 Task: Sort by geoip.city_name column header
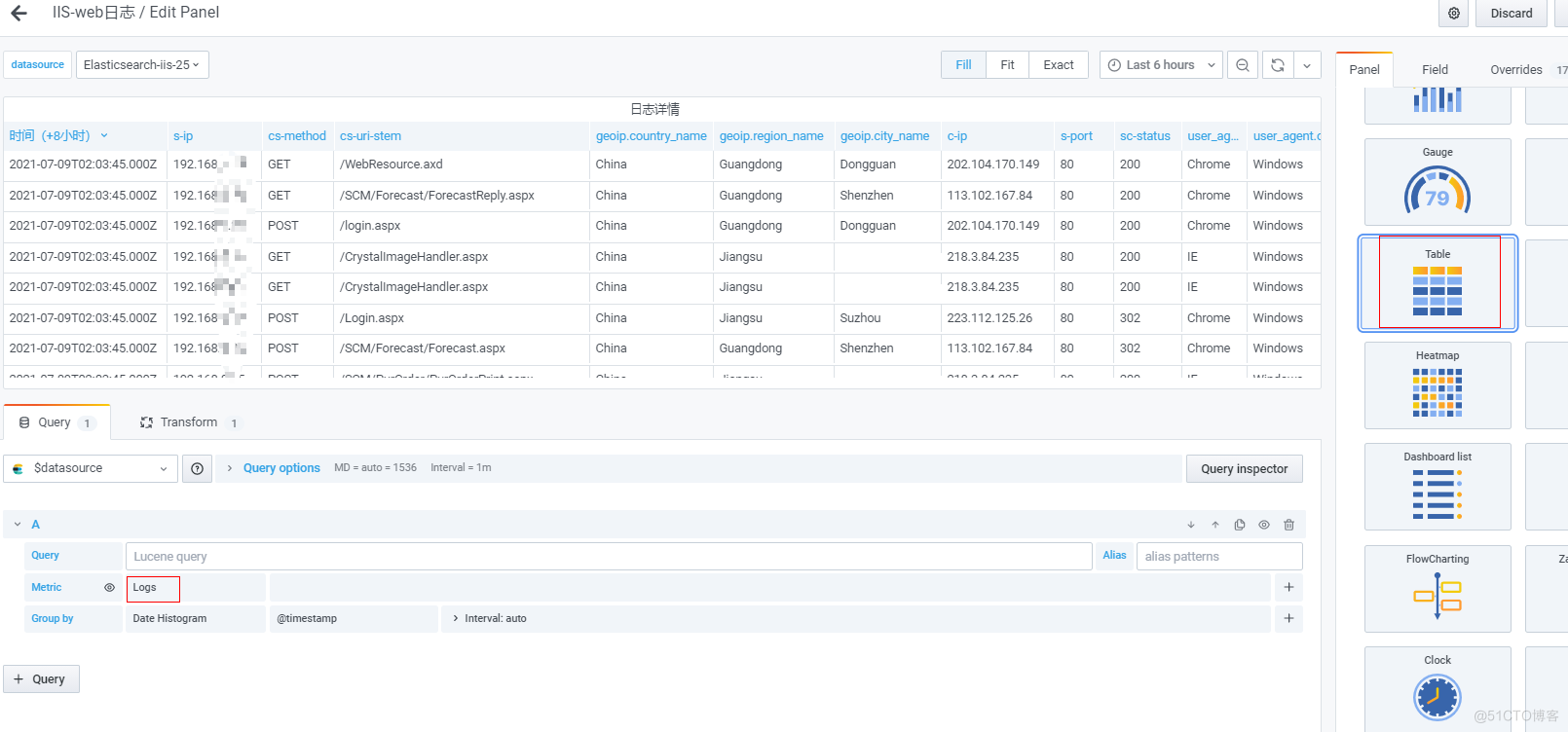(884, 136)
